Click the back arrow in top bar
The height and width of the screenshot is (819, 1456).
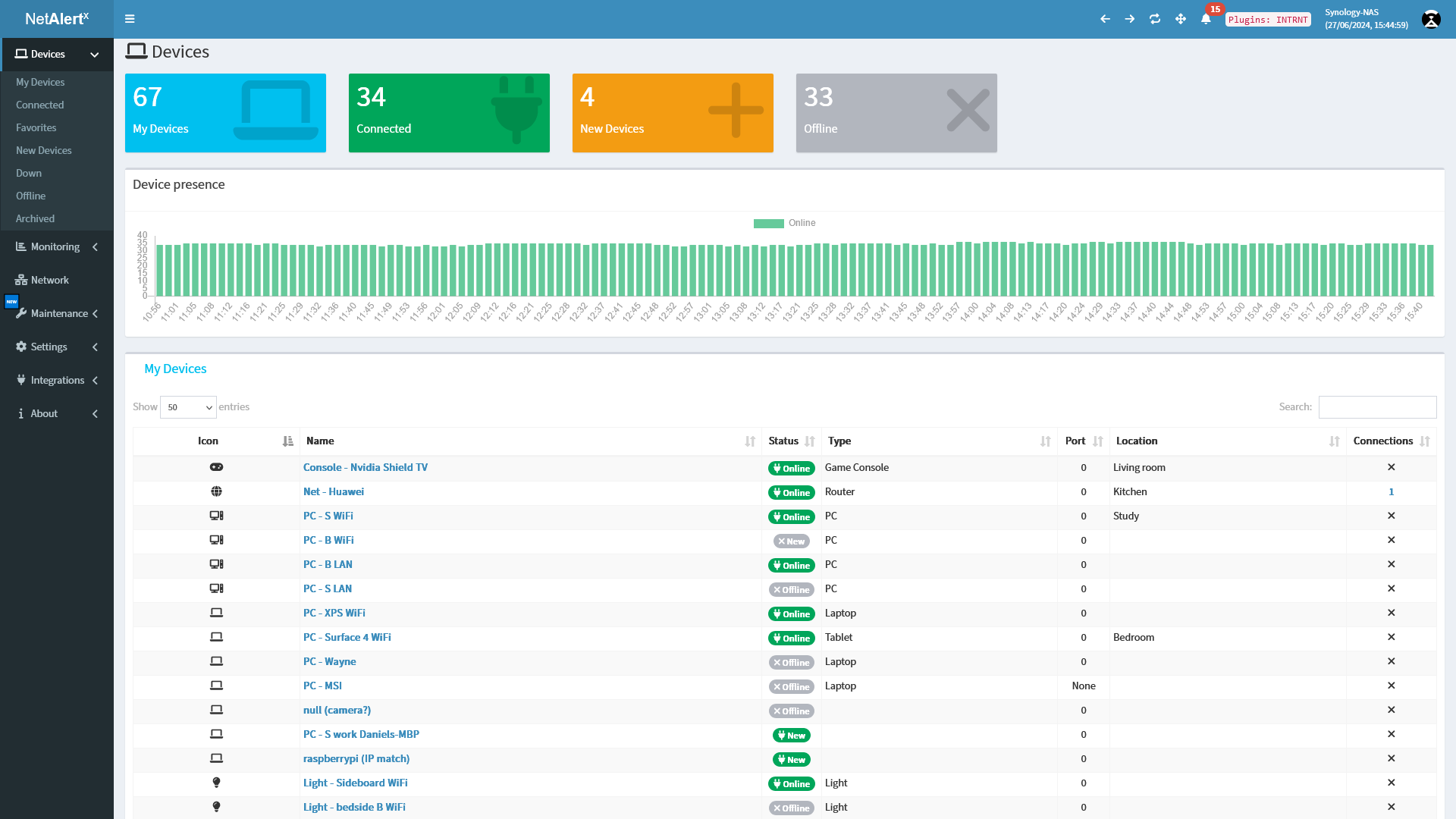(1105, 19)
